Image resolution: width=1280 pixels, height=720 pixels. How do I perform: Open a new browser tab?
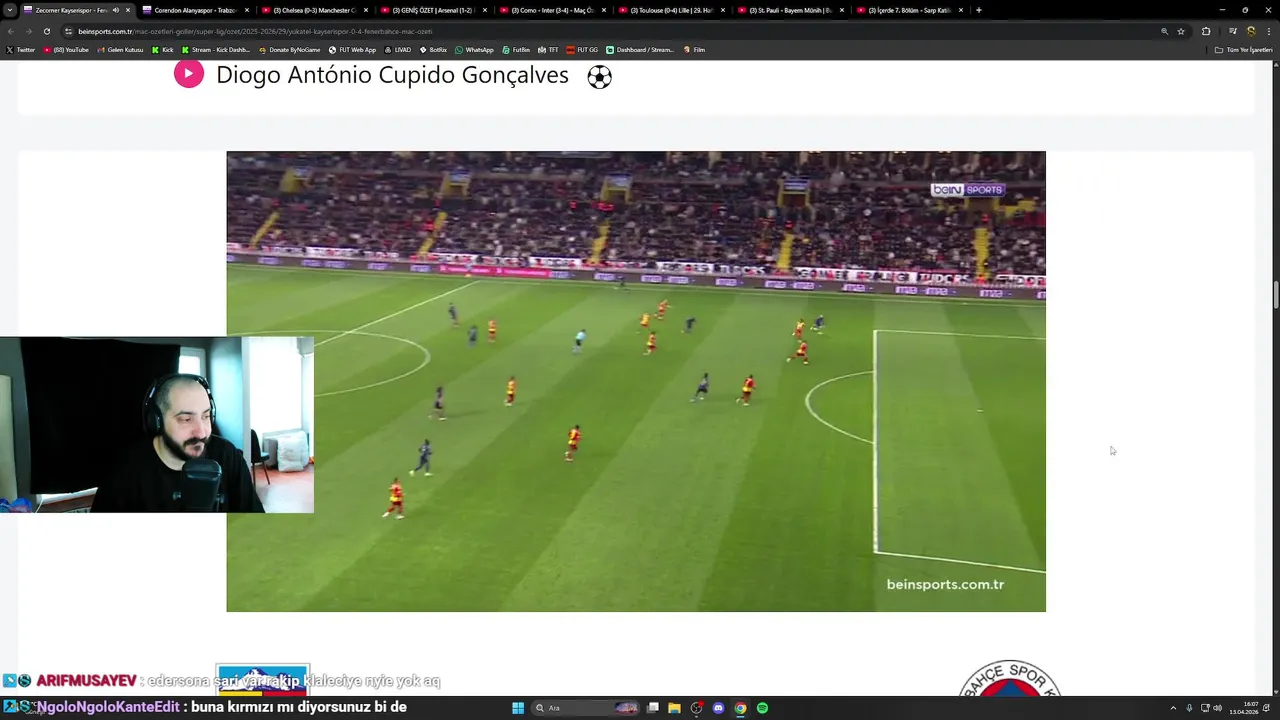978,10
